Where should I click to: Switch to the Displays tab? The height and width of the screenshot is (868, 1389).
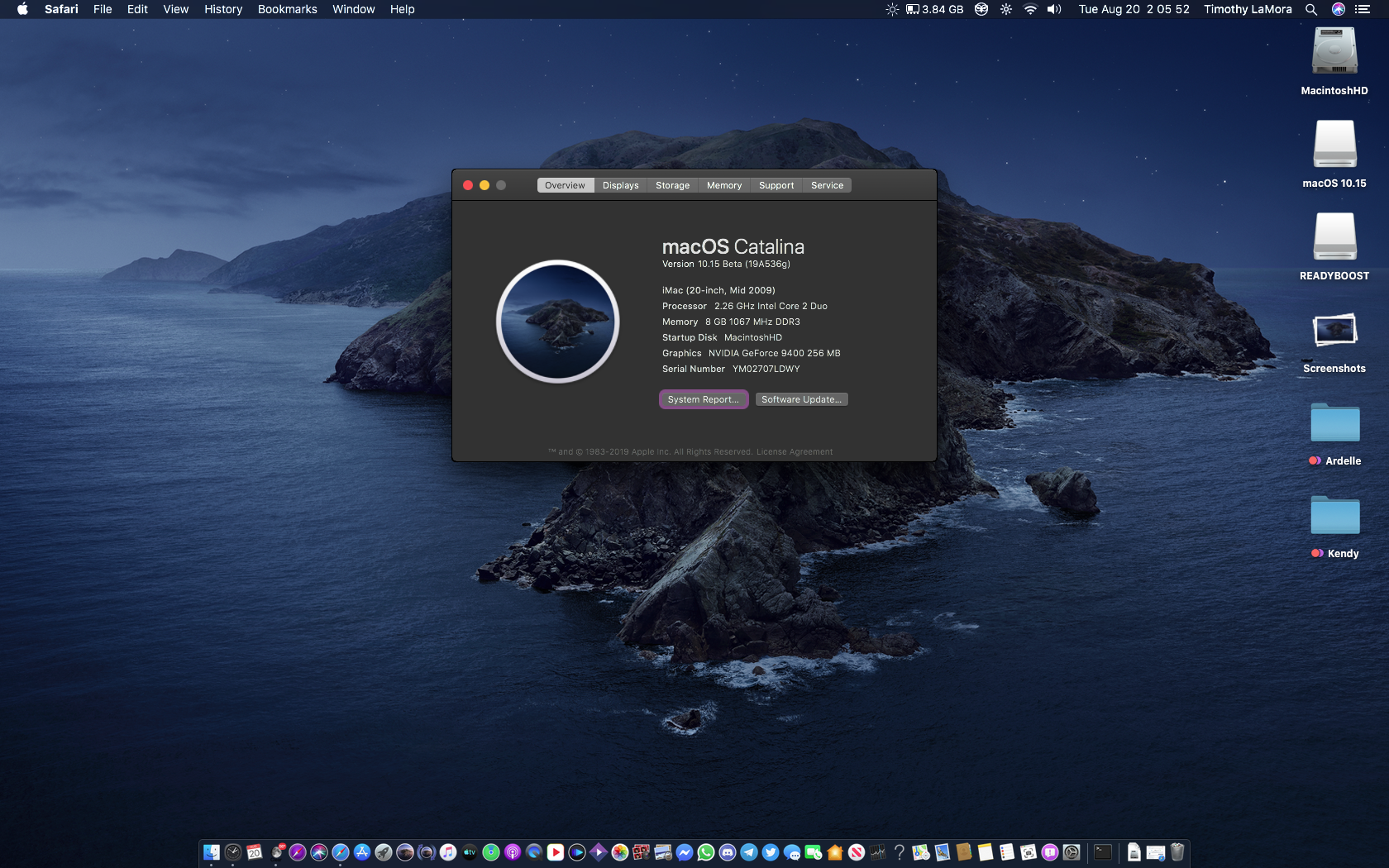pos(620,185)
